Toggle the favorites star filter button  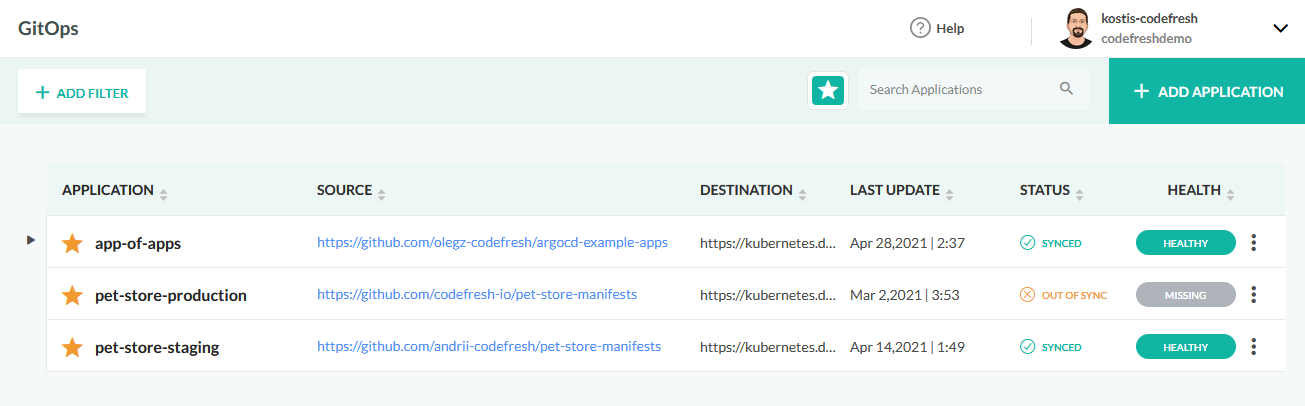(x=827, y=90)
